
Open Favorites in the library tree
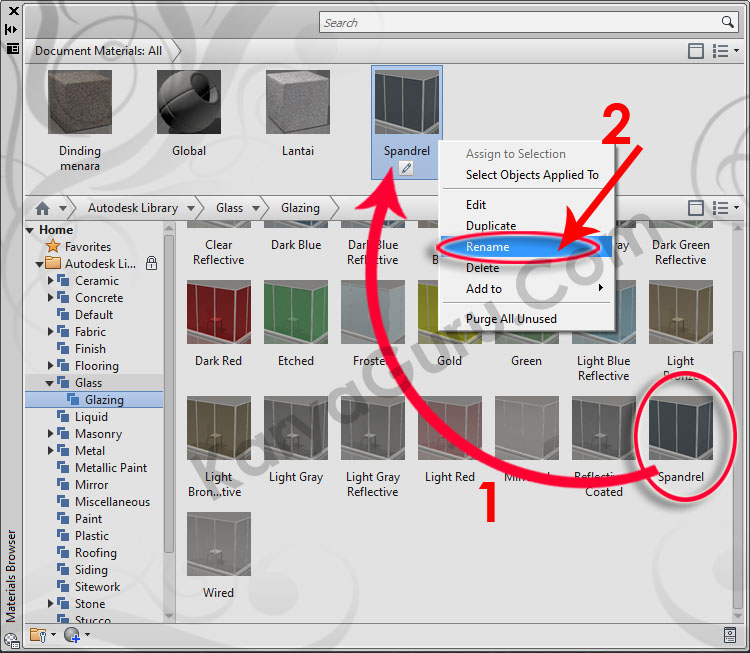click(x=87, y=247)
